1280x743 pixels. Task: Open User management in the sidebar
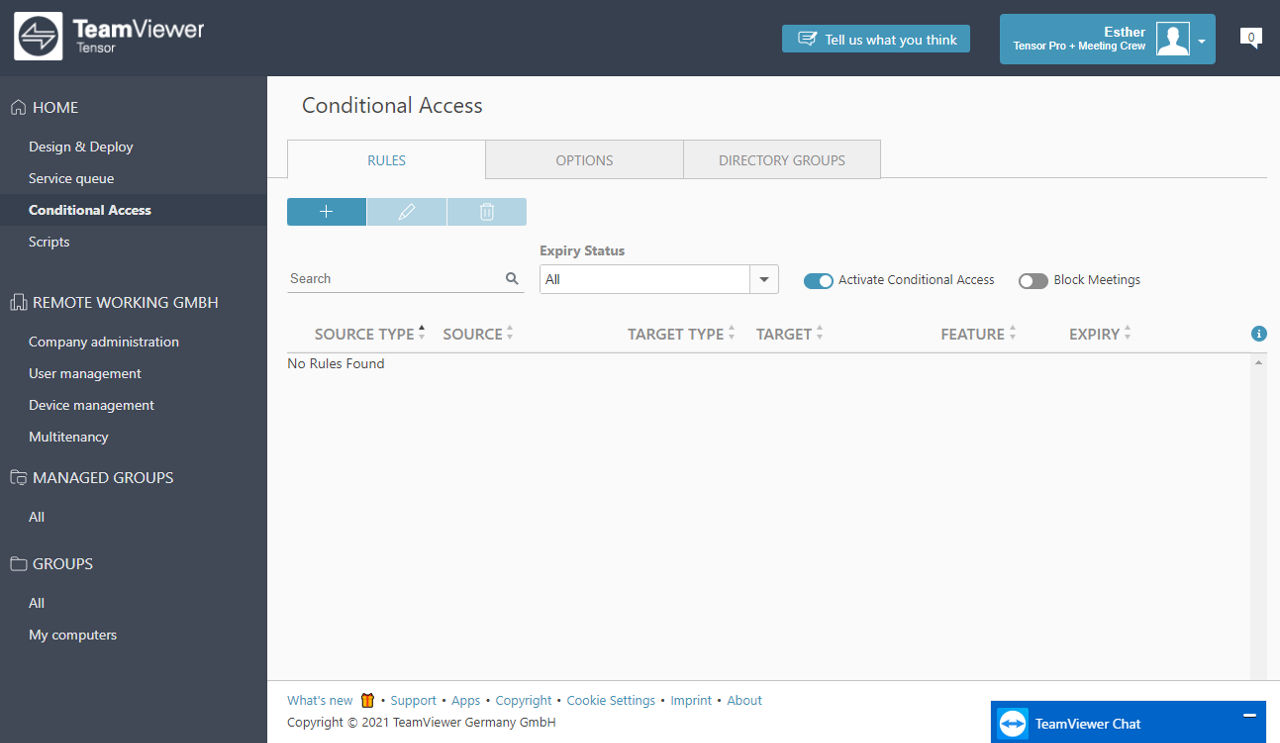point(85,373)
